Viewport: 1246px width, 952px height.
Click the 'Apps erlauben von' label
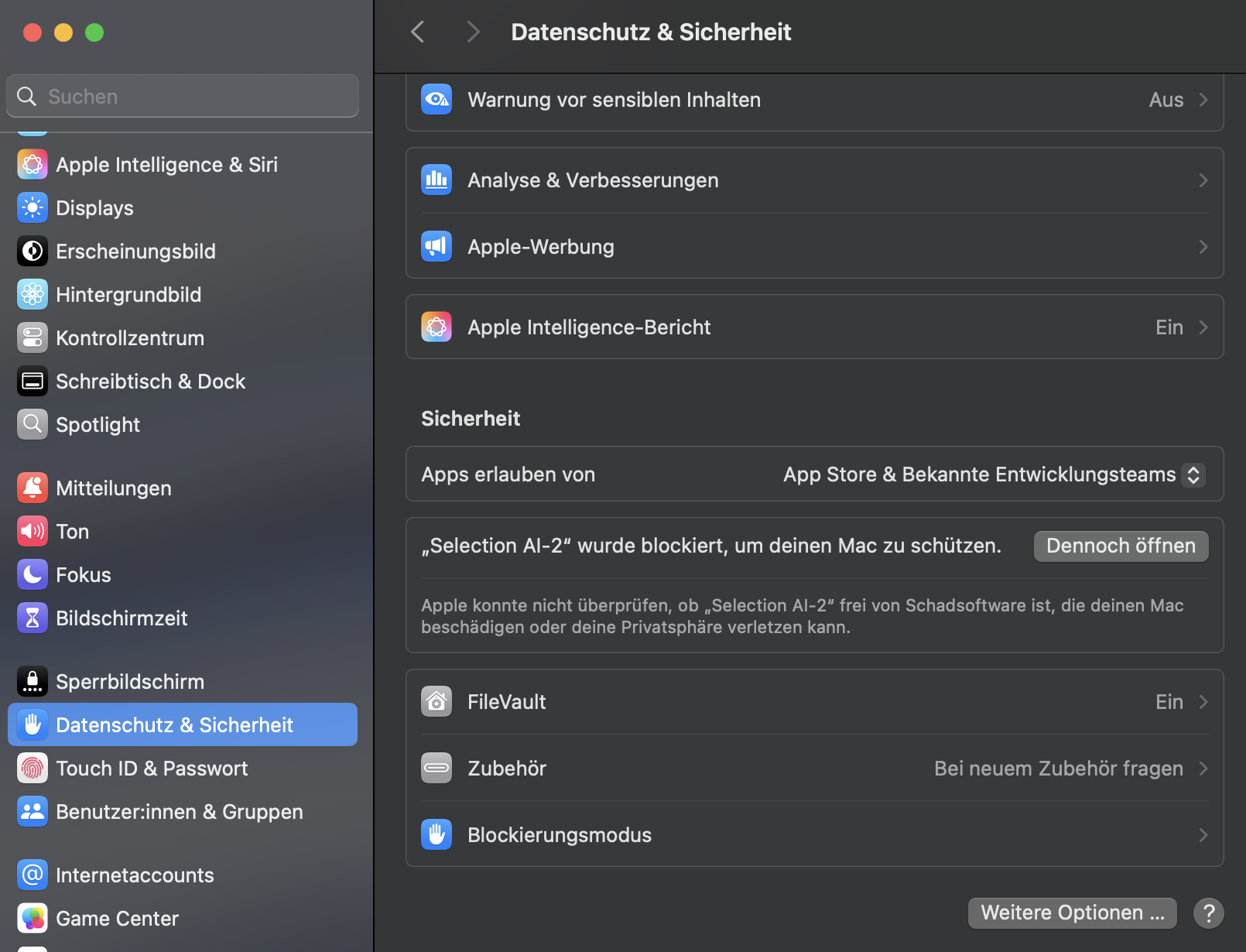[508, 474]
